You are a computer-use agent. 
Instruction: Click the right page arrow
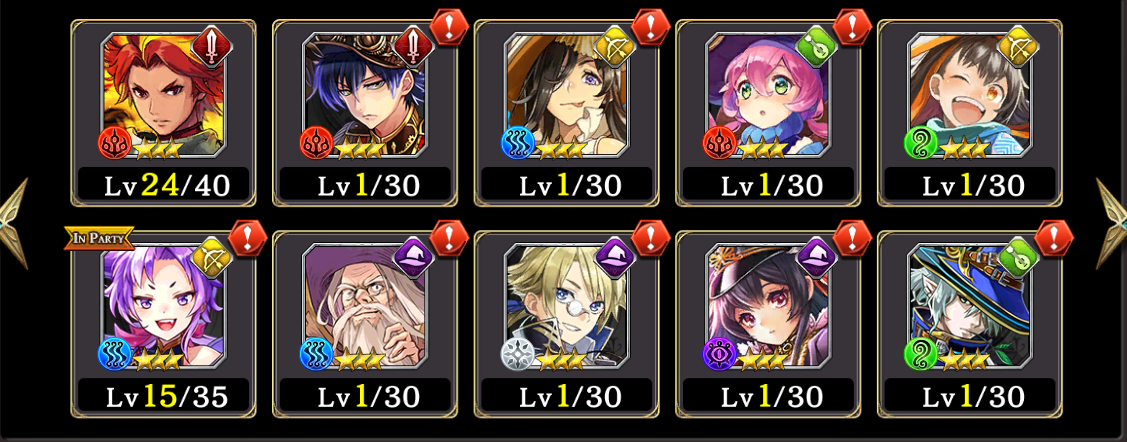1113,224
